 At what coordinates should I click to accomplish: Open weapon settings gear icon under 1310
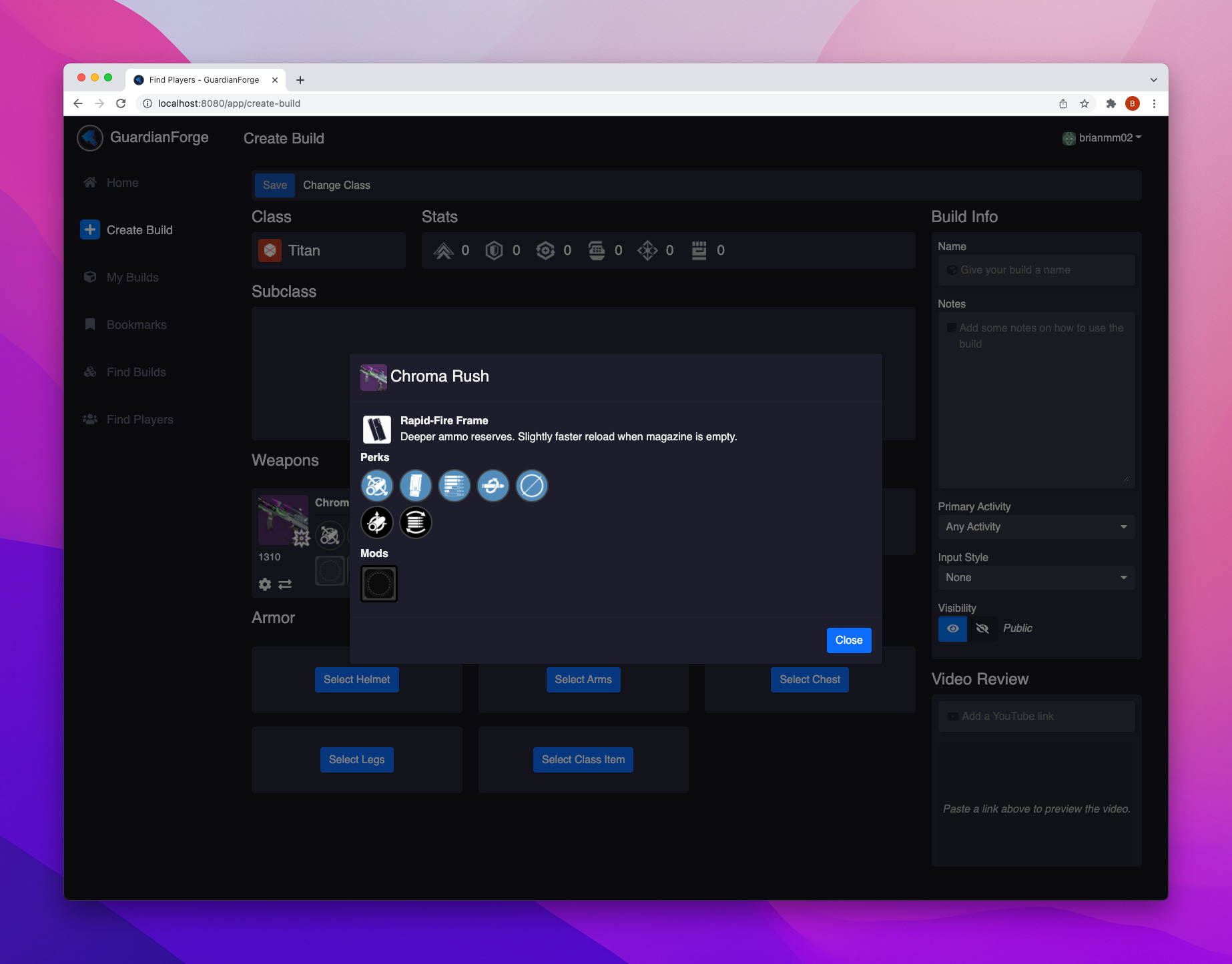(265, 584)
